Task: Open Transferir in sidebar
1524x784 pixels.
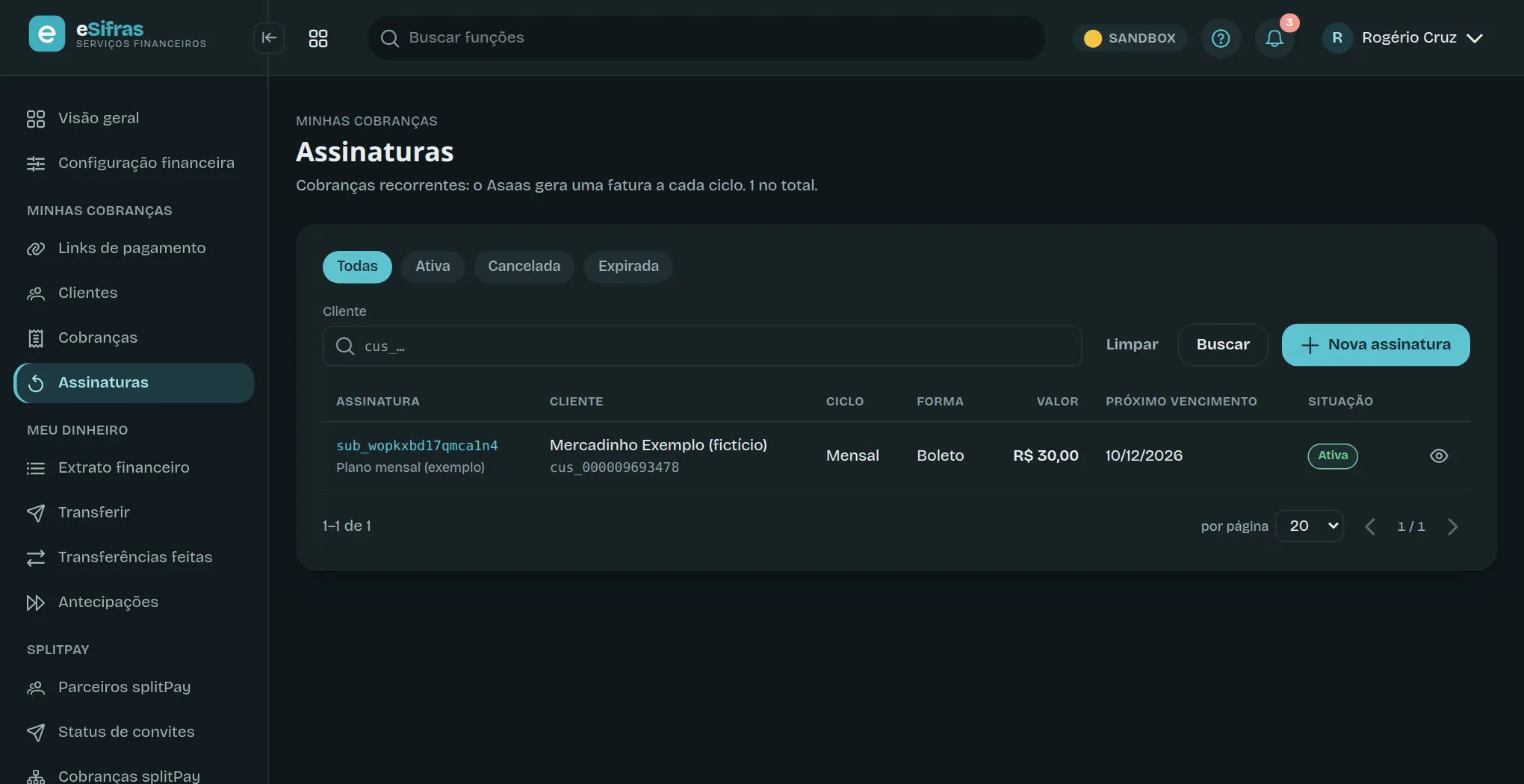Action: click(134, 513)
